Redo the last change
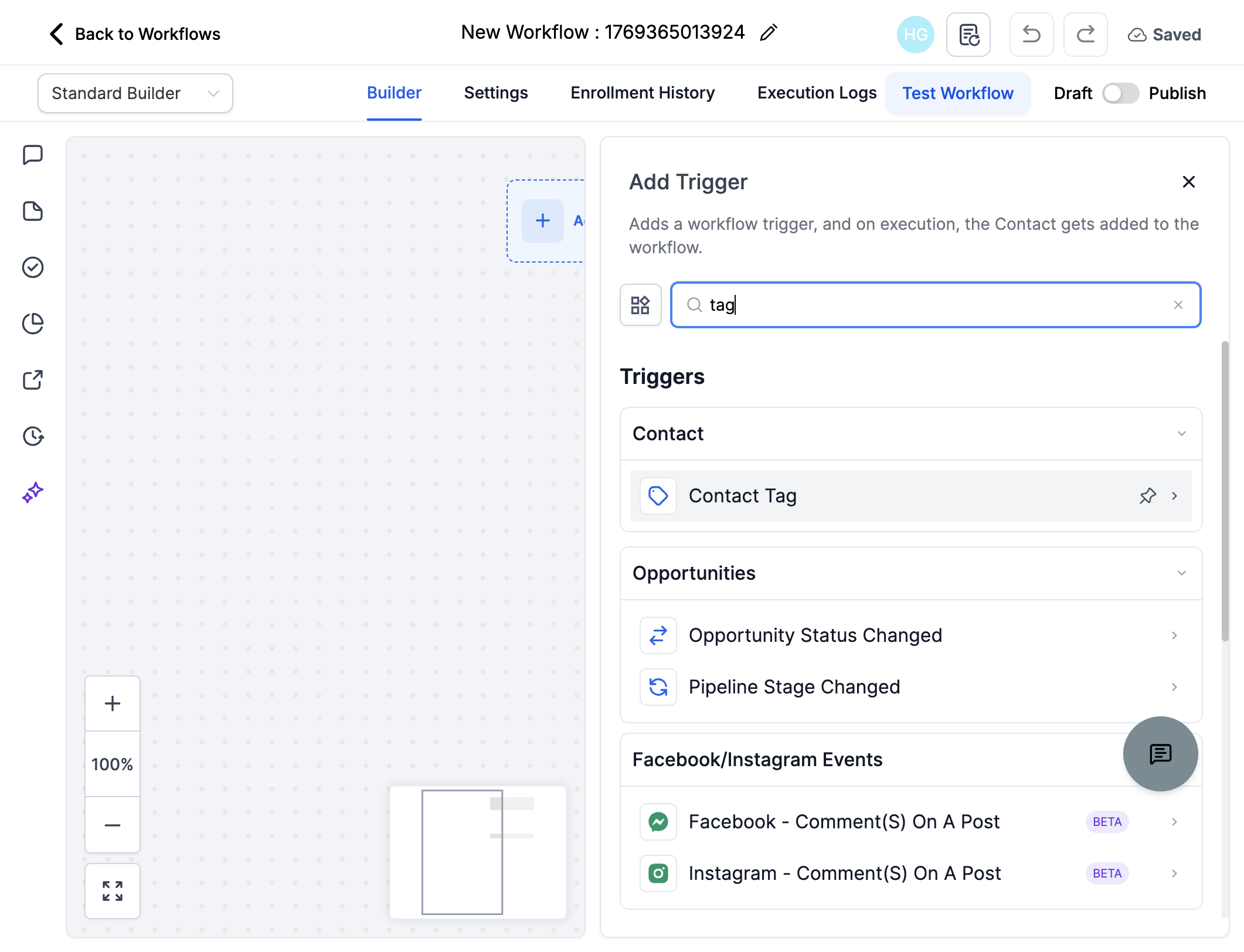This screenshot has height=952, width=1244. click(1086, 35)
